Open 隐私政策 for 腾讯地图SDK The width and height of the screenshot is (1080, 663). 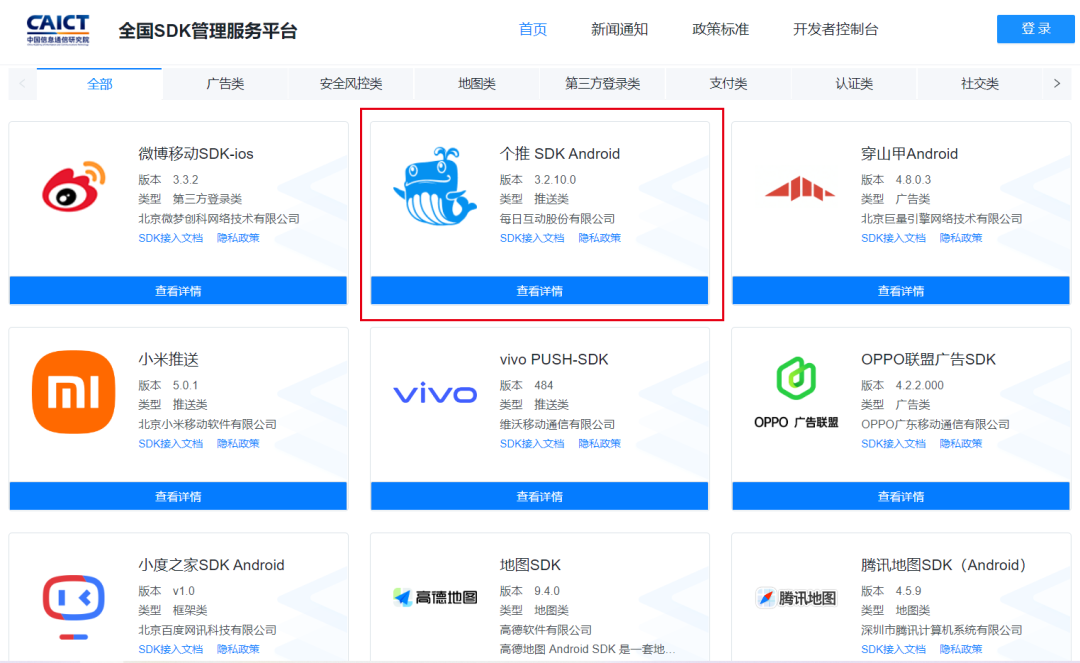coord(961,649)
